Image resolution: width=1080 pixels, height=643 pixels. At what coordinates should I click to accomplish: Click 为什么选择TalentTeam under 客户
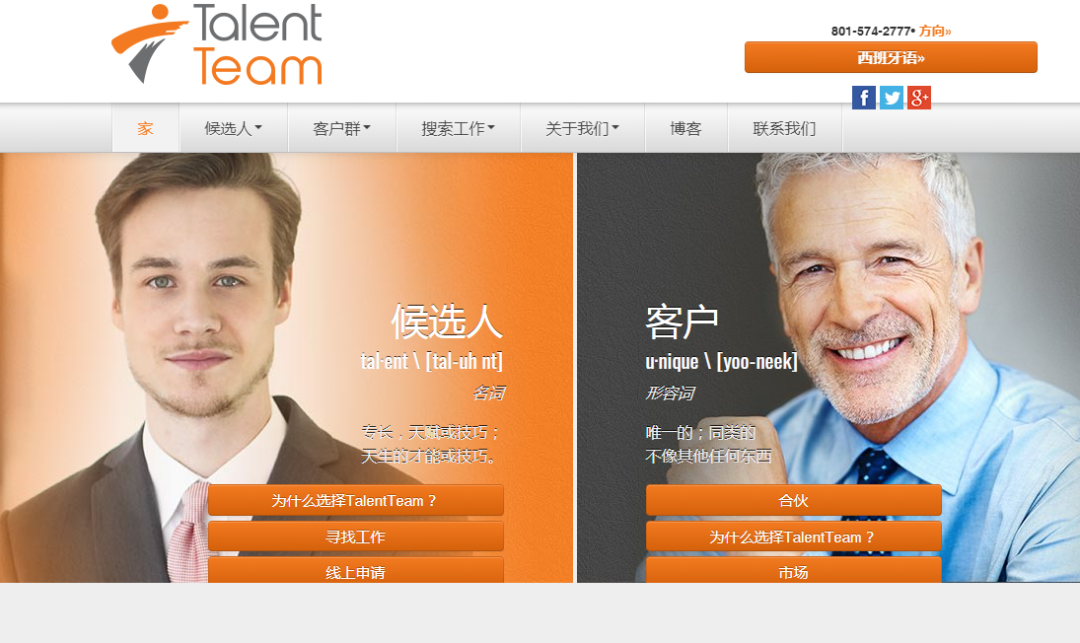pos(793,536)
